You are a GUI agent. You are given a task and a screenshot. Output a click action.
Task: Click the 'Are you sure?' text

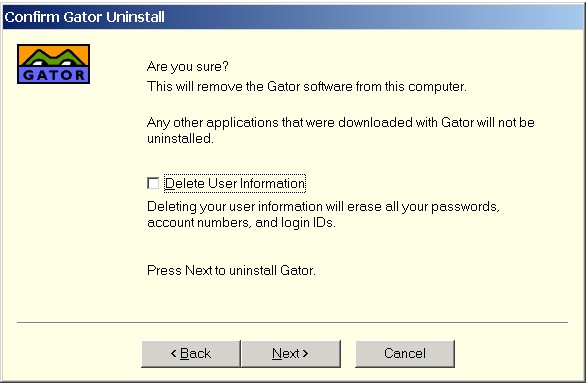point(188,67)
